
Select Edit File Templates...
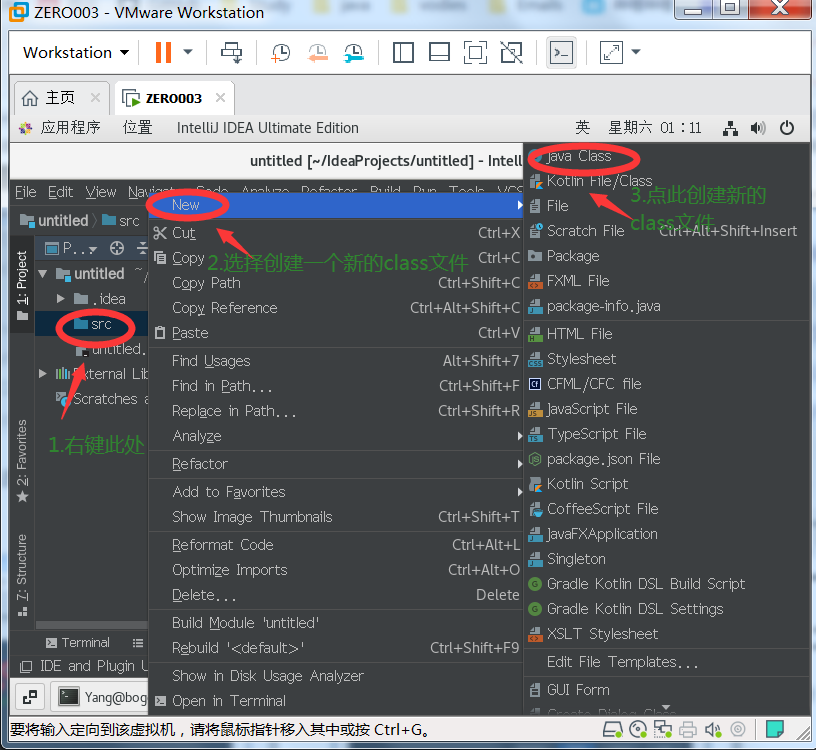click(x=667, y=662)
